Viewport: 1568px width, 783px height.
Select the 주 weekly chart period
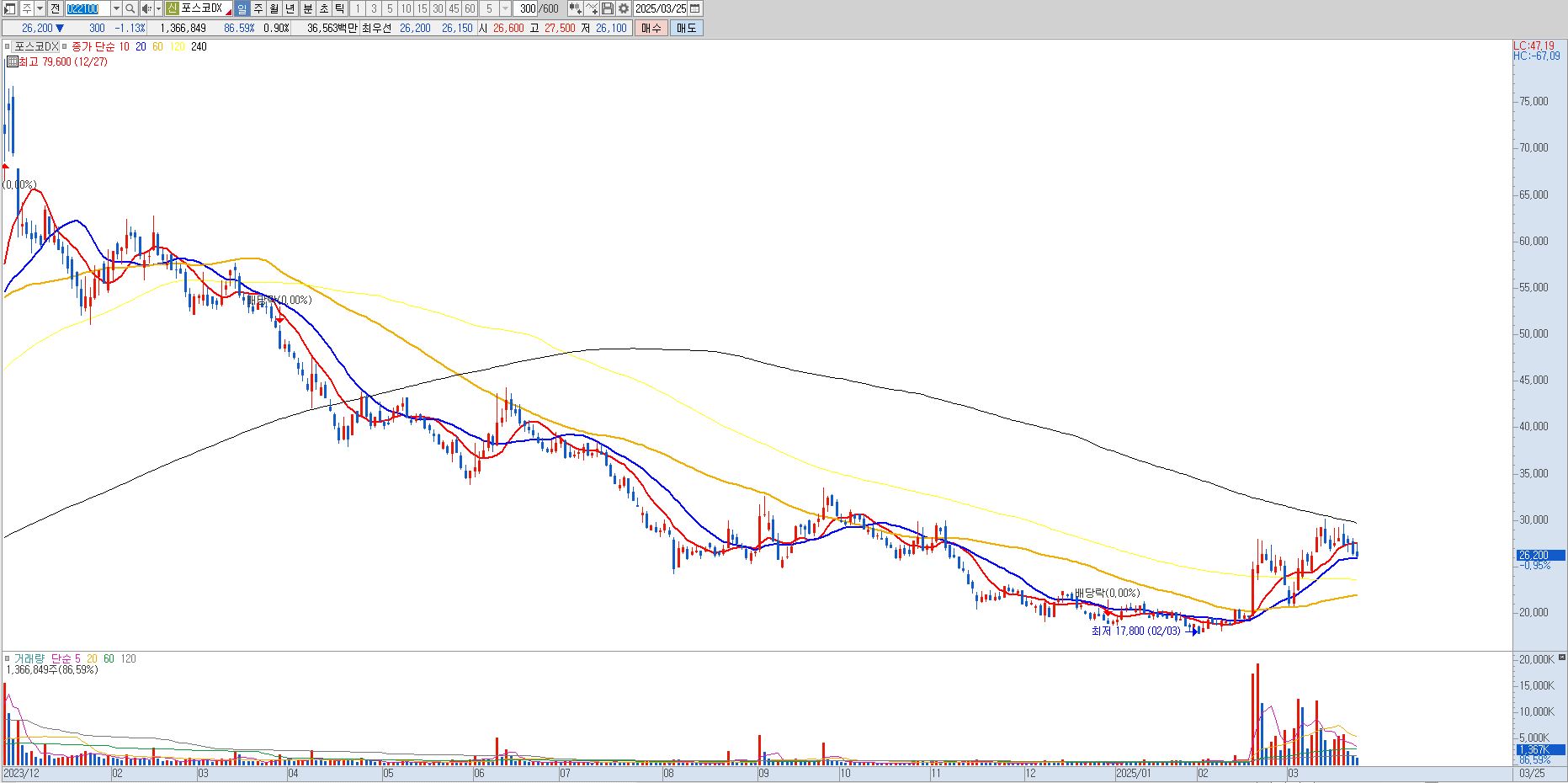point(258,8)
